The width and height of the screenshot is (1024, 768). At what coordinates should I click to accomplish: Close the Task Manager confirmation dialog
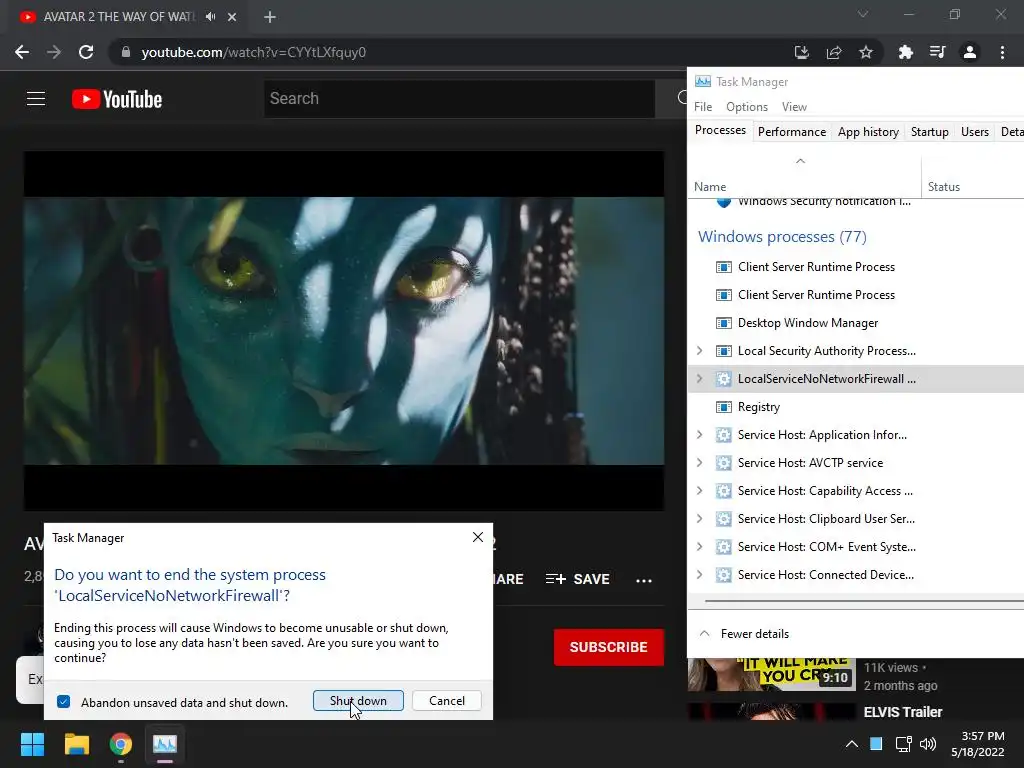[x=478, y=537]
